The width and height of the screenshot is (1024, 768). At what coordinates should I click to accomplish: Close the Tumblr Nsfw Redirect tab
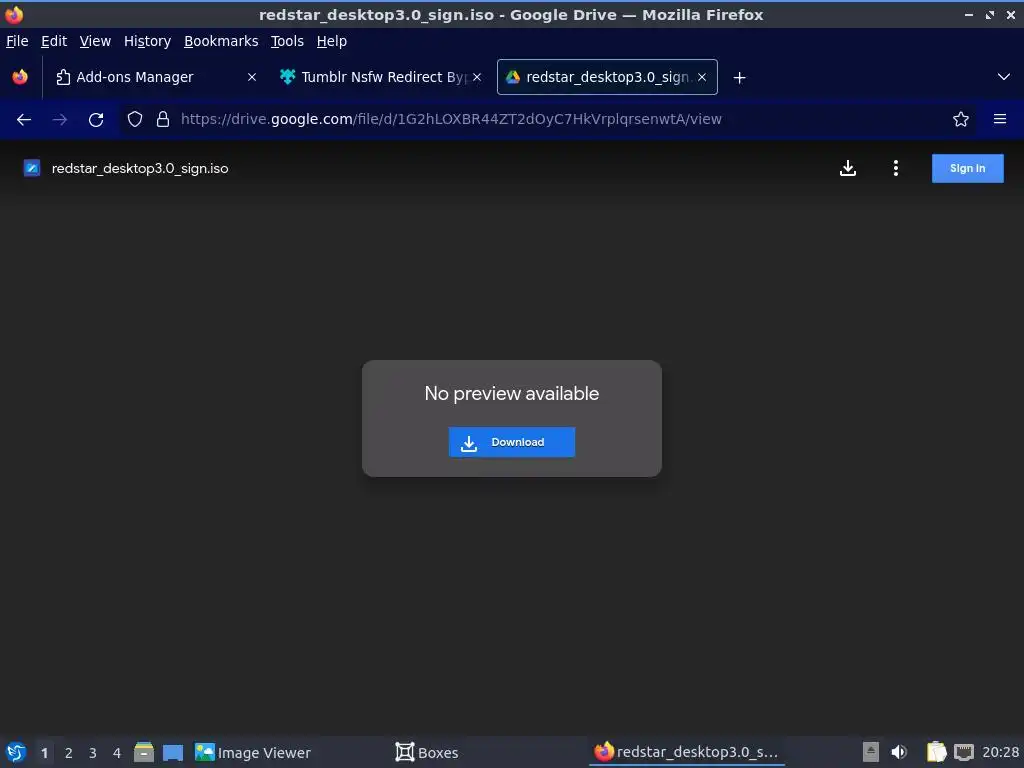coord(477,77)
